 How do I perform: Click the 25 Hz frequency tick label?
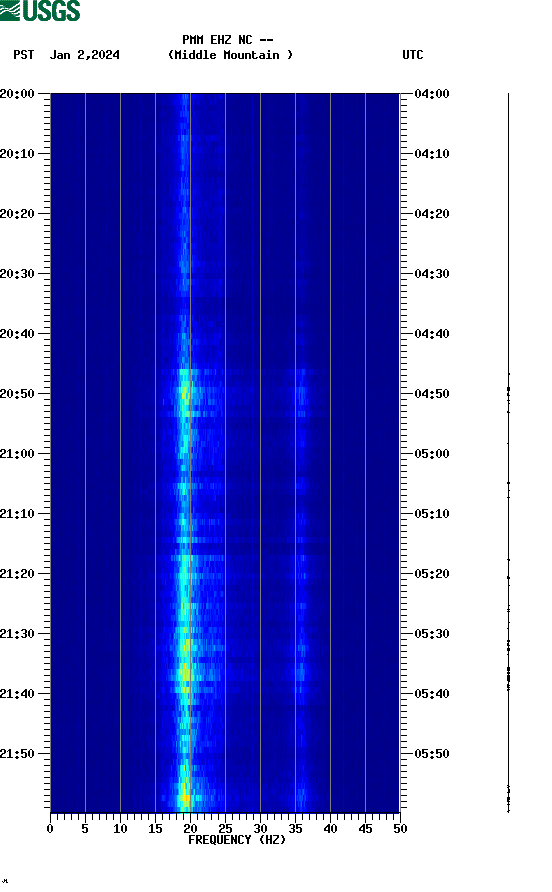click(225, 829)
